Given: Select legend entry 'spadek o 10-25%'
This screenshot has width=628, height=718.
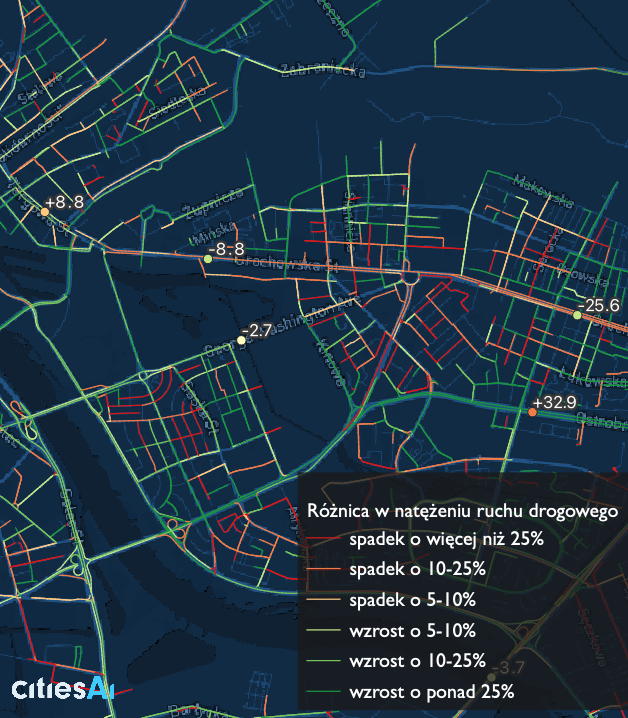Looking at the screenshot, I should tap(418, 569).
